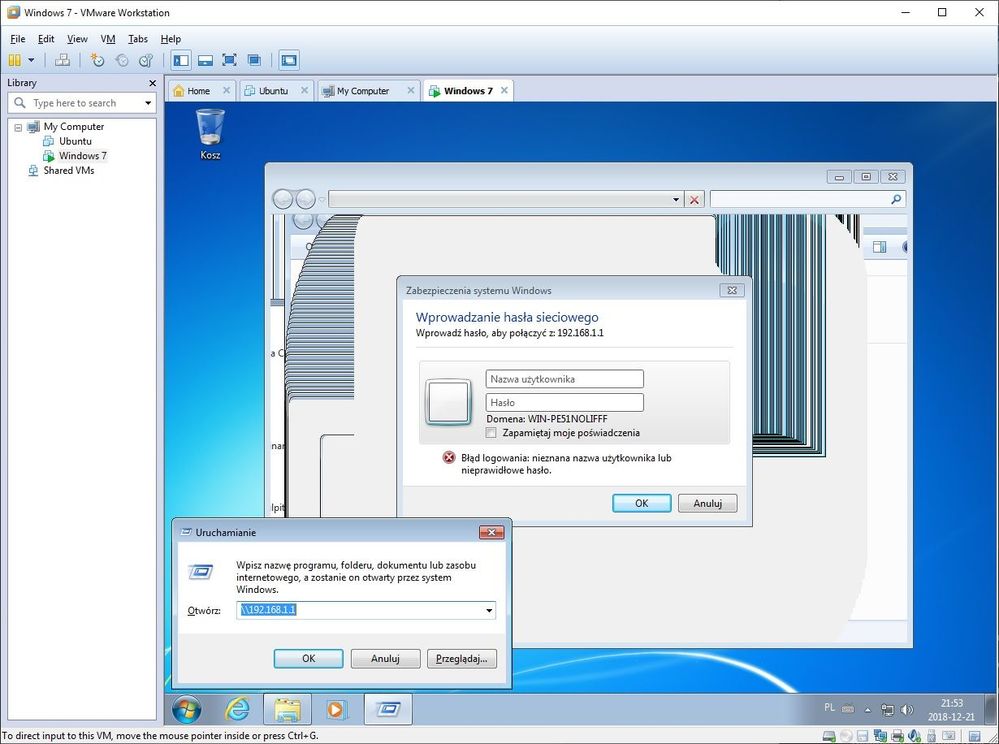Screen dimensions: 999x744
Task: Open the snapshot manager icon
Action: click(x=143, y=60)
